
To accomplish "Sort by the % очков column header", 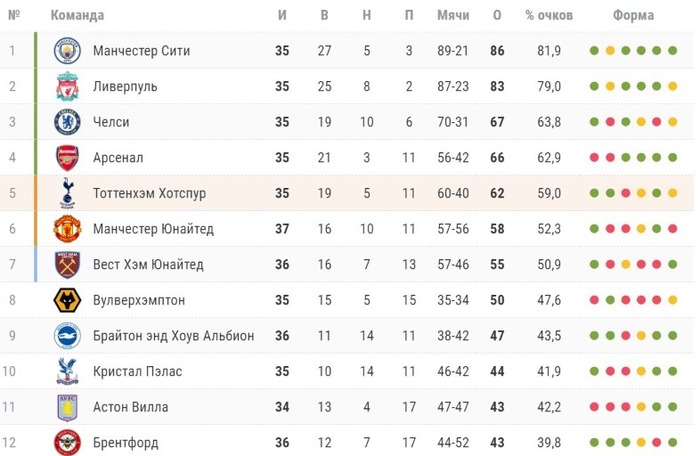I will point(549,15).
